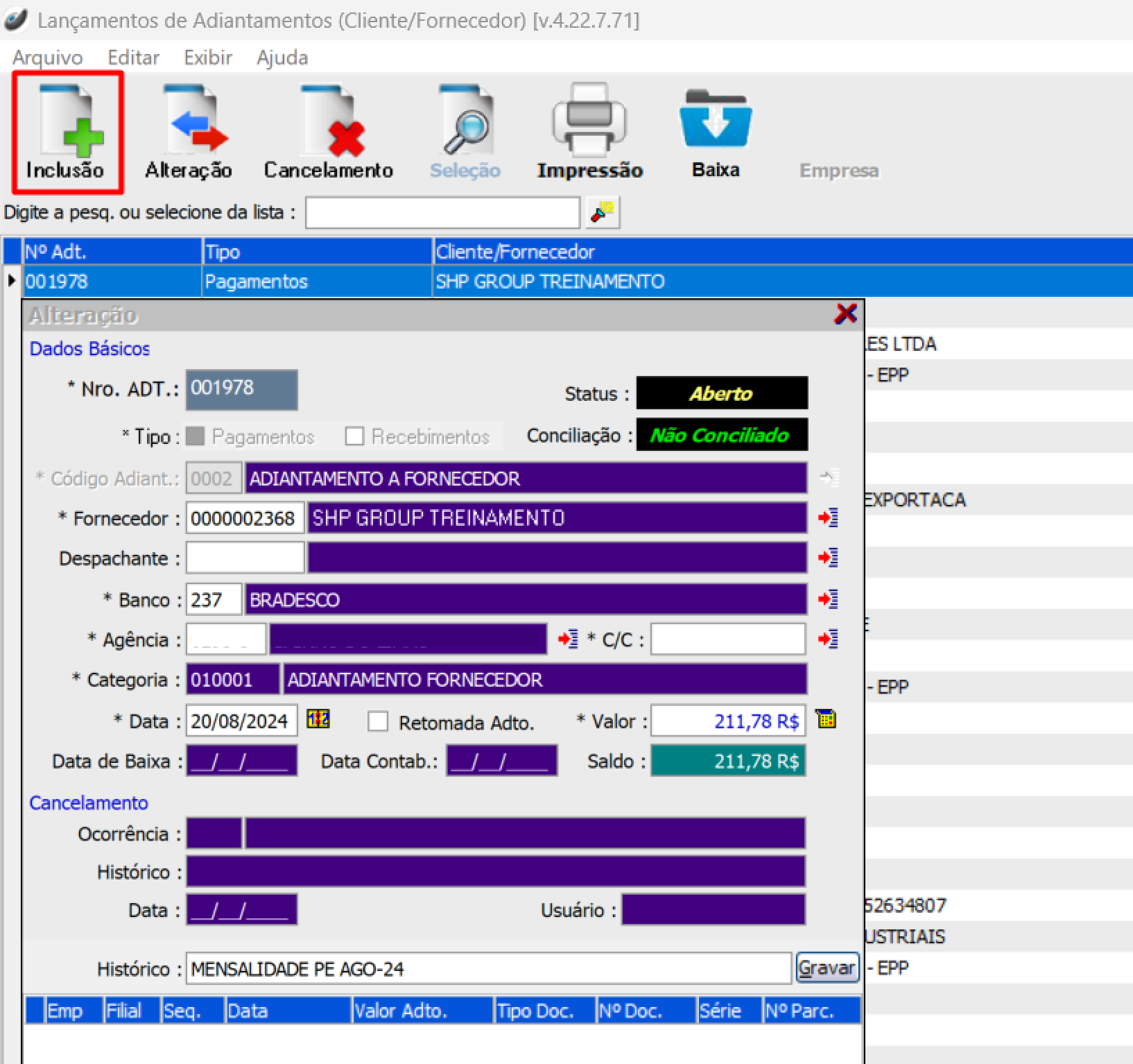Open Banco lookup list button

(x=828, y=599)
